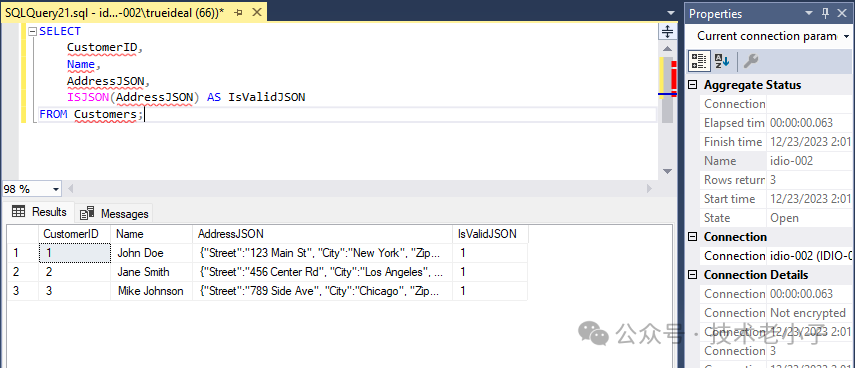Click the editor split window handle

point(667,31)
